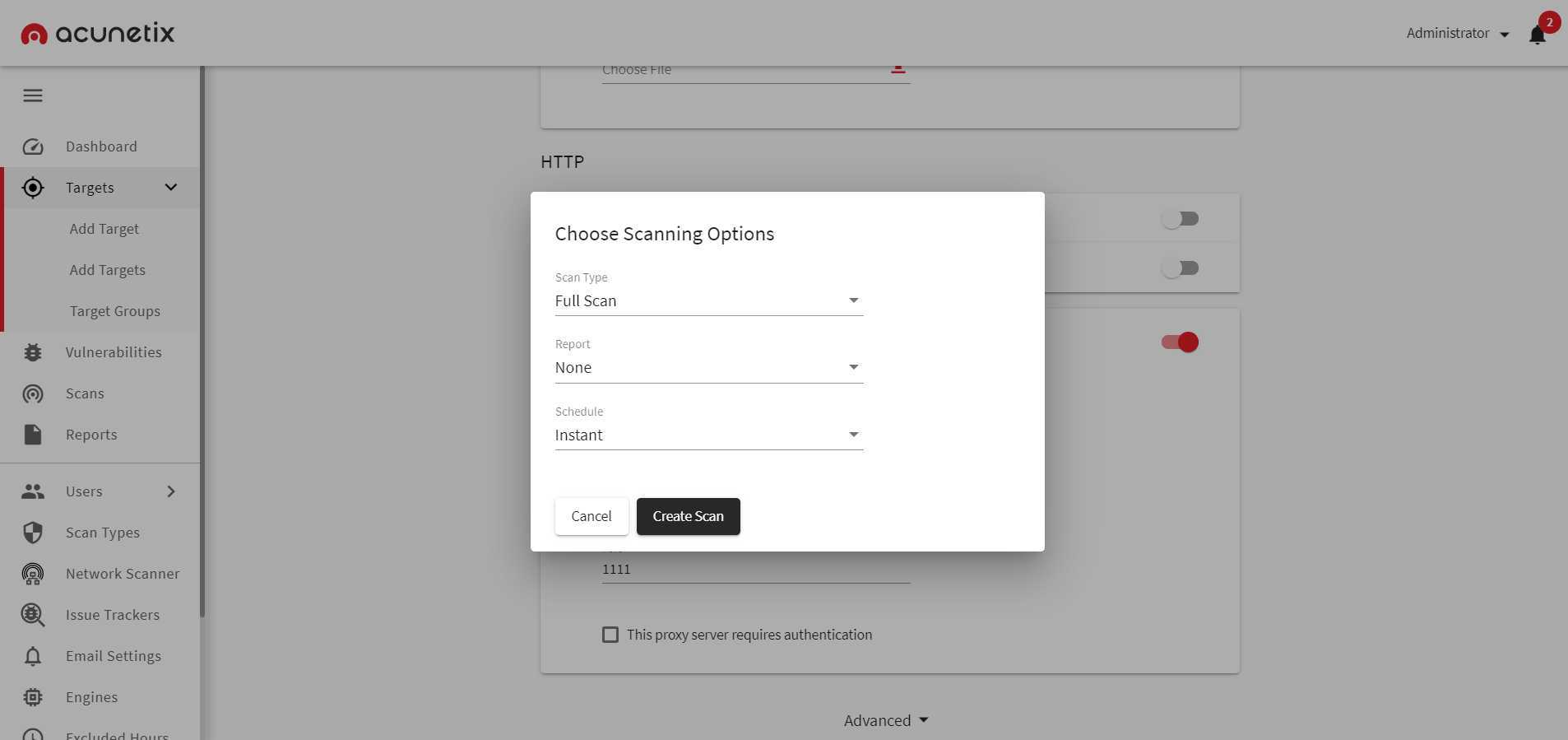The image size is (1568, 740).
Task: Open Add Targets page
Action: tap(108, 270)
